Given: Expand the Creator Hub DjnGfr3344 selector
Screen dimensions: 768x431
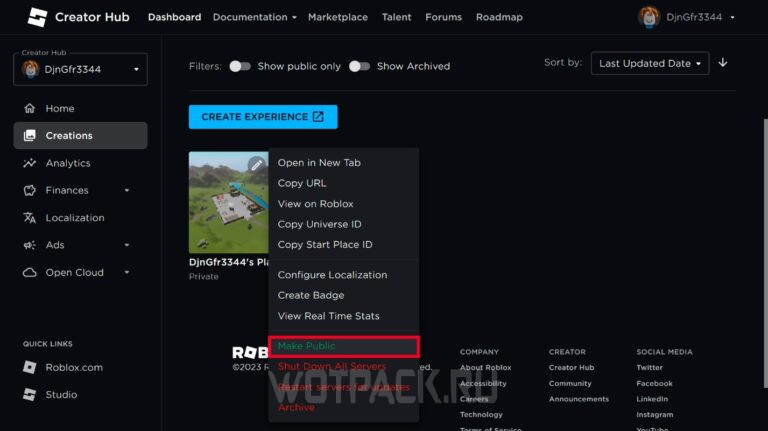Looking at the screenshot, I should click(x=80, y=69).
